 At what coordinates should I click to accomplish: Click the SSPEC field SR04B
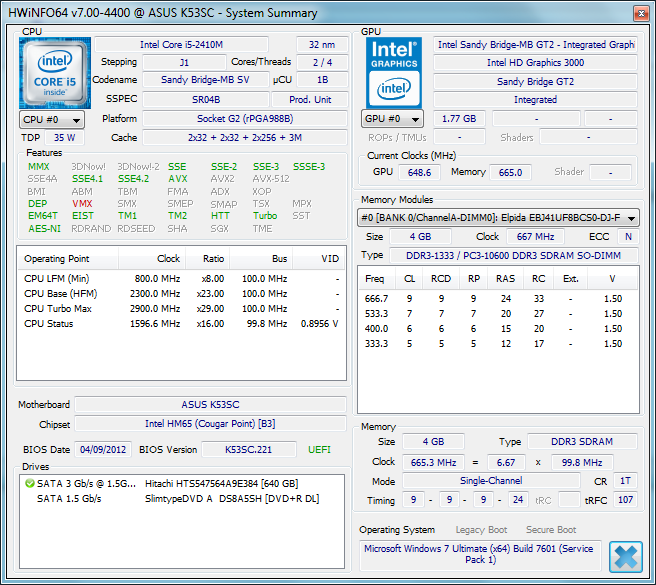pyautogui.click(x=206, y=100)
